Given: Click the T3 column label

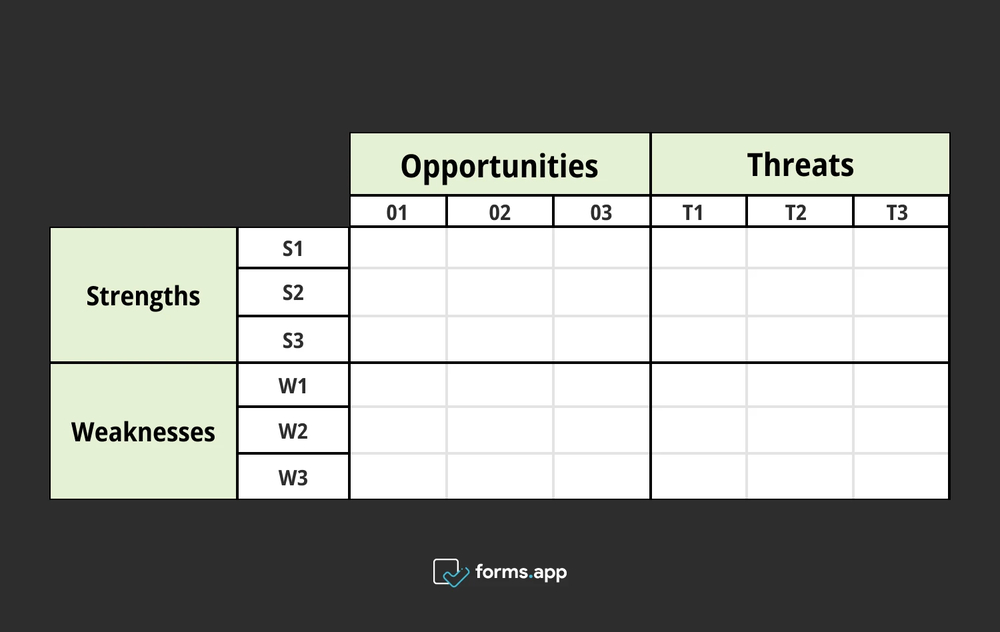Looking at the screenshot, I should (900, 212).
